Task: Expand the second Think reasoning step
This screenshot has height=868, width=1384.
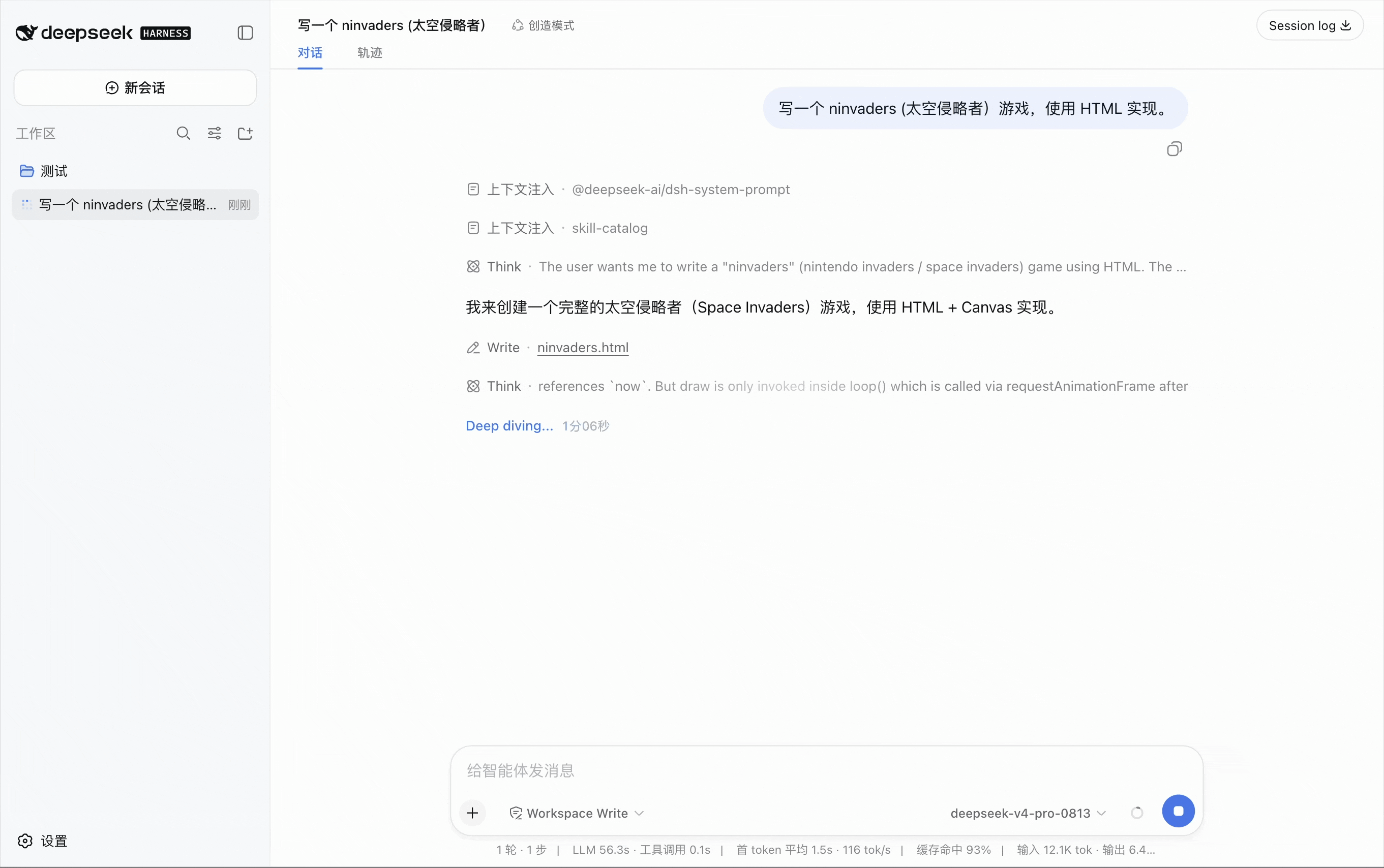Action: [827, 386]
